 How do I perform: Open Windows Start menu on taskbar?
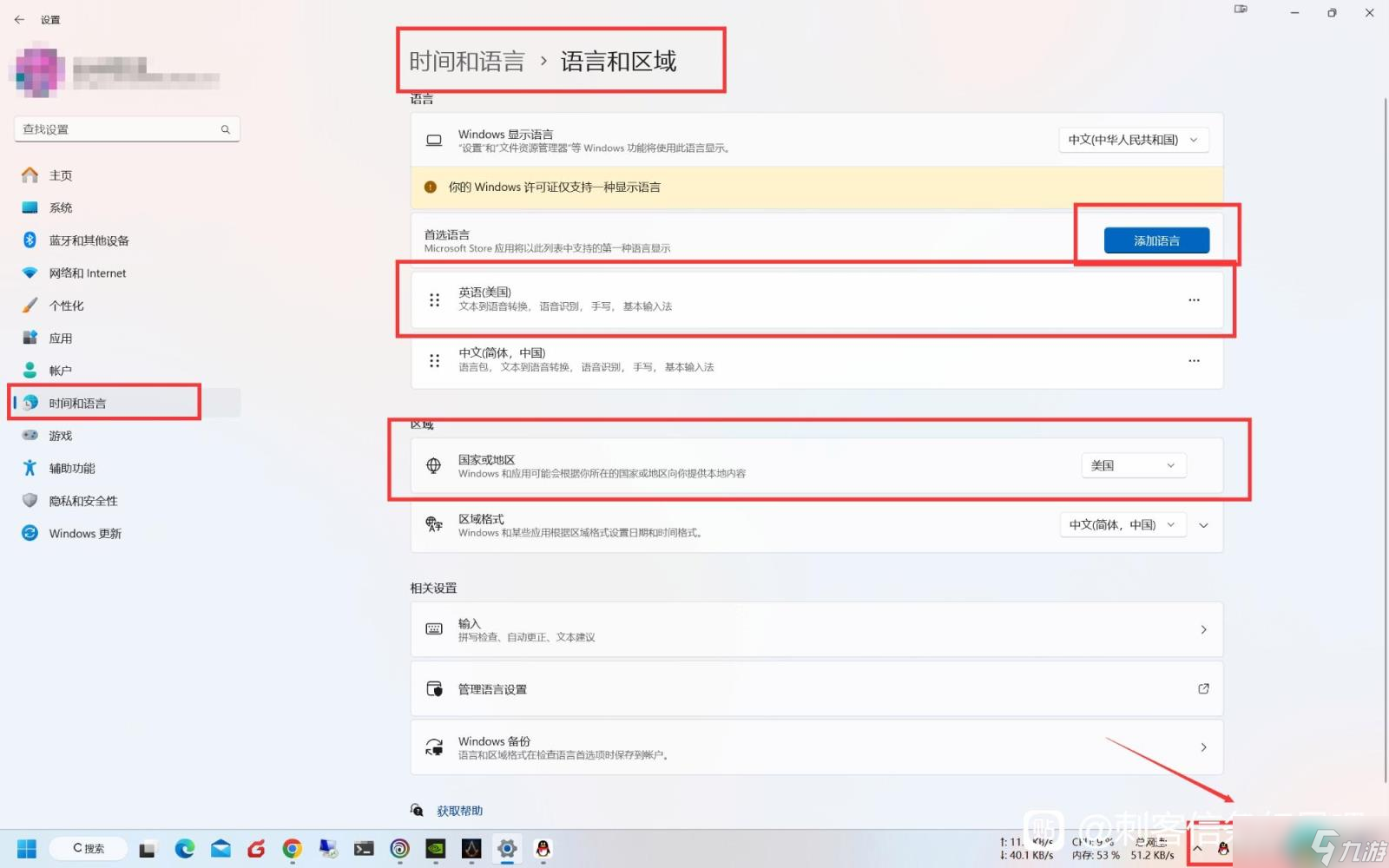click(x=27, y=849)
